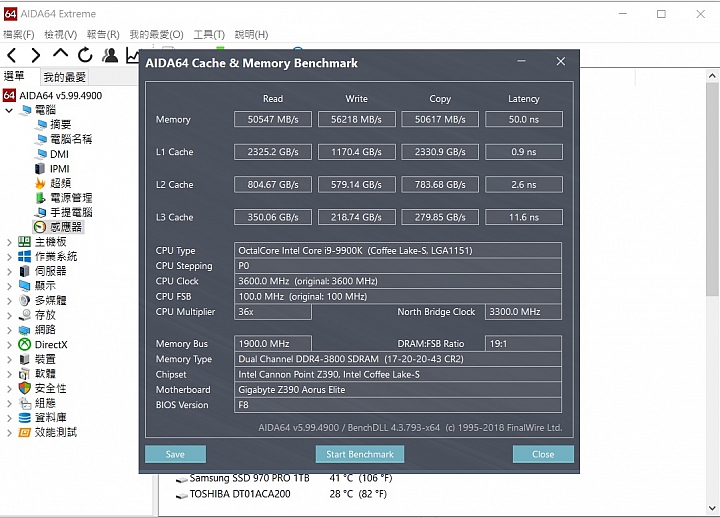Click the CPU Type OctalCore i9-9900K field
720x518 pixels.
click(x=398, y=250)
